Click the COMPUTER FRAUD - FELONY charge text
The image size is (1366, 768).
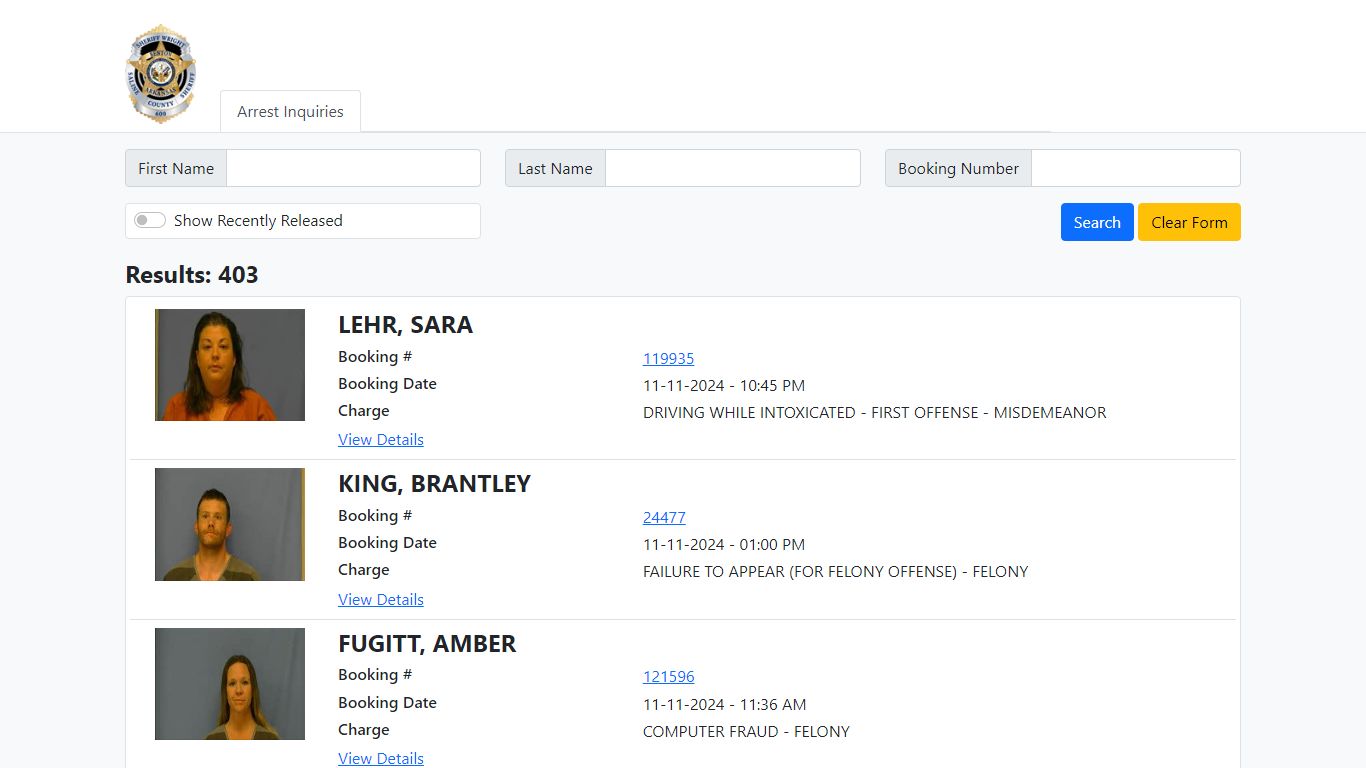pyautogui.click(x=746, y=731)
